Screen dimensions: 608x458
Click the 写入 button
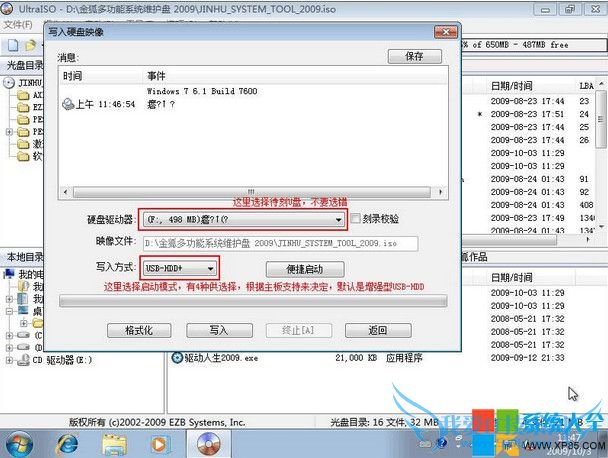(219, 330)
